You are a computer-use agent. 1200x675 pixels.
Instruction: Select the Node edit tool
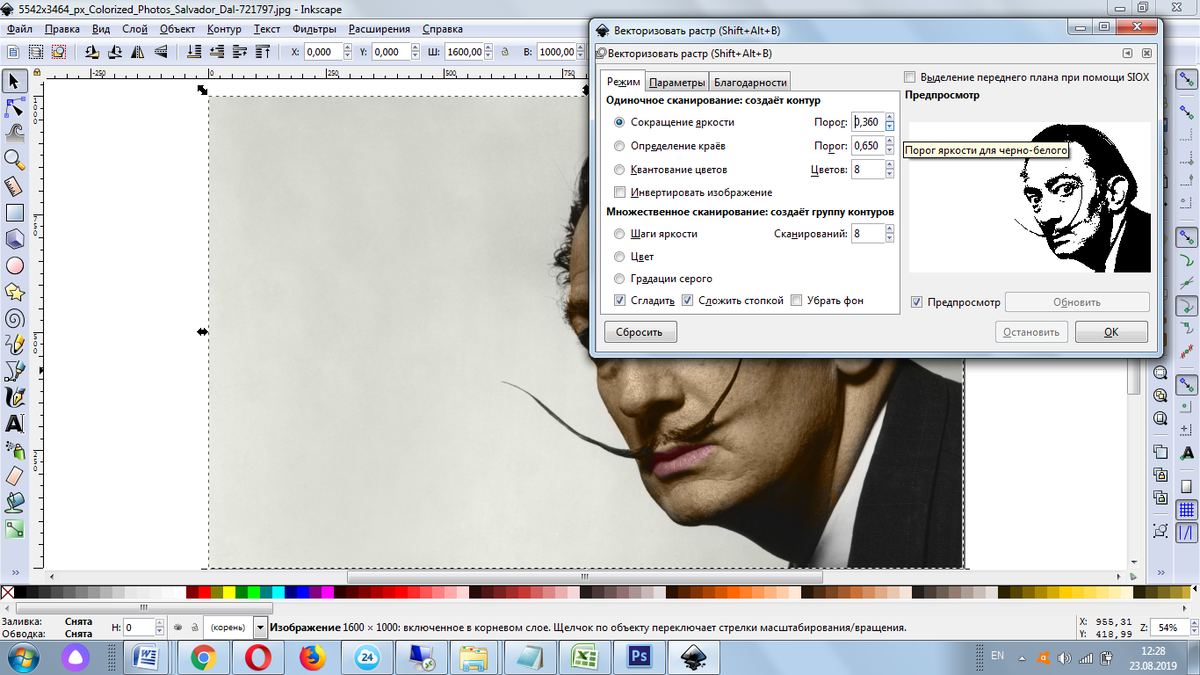pyautogui.click(x=15, y=107)
